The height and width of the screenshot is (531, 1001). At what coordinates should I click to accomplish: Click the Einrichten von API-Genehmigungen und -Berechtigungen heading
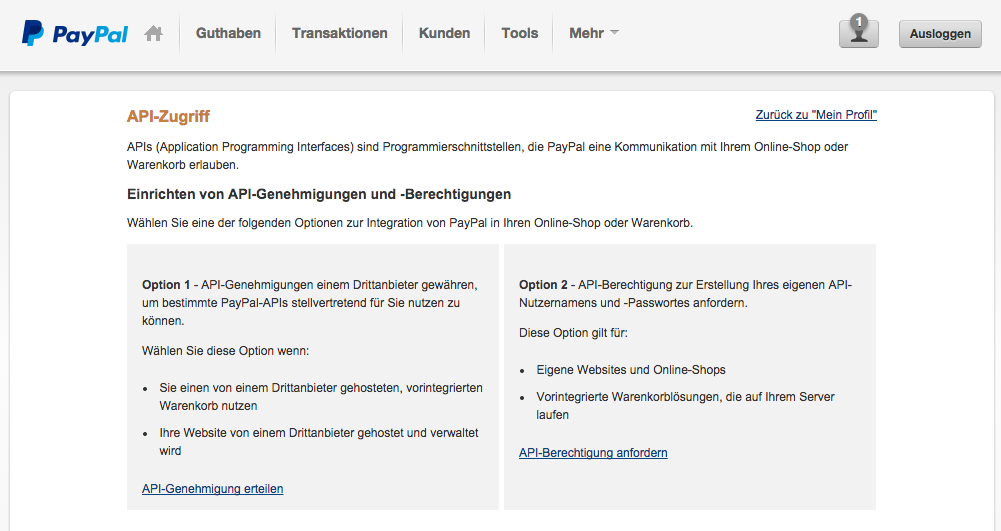319,195
